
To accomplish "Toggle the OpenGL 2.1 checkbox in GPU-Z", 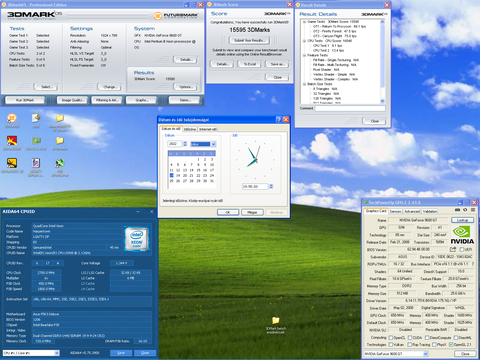I will point(451,344).
